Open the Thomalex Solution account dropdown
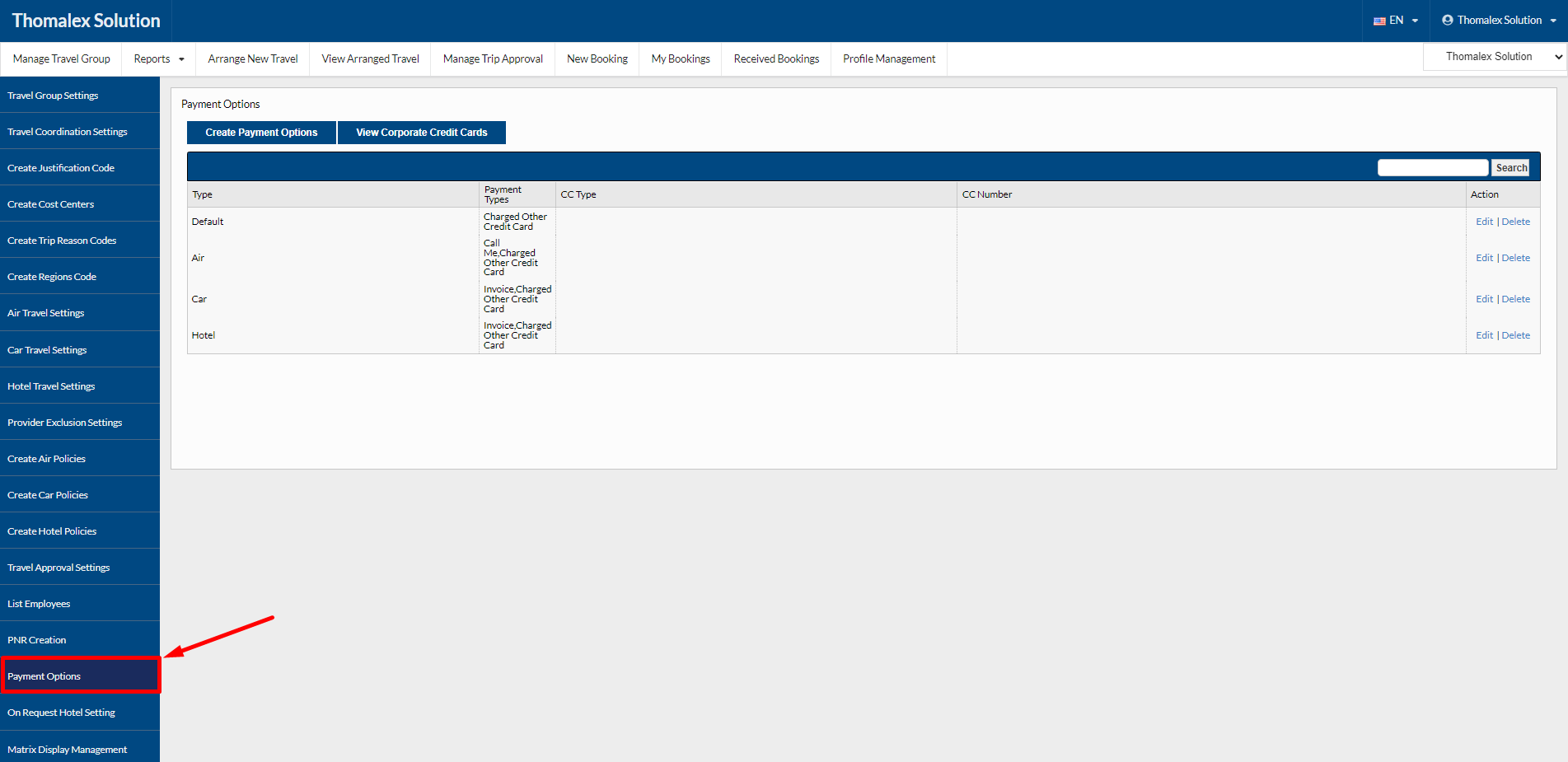1568x762 pixels. pyautogui.click(x=1499, y=21)
